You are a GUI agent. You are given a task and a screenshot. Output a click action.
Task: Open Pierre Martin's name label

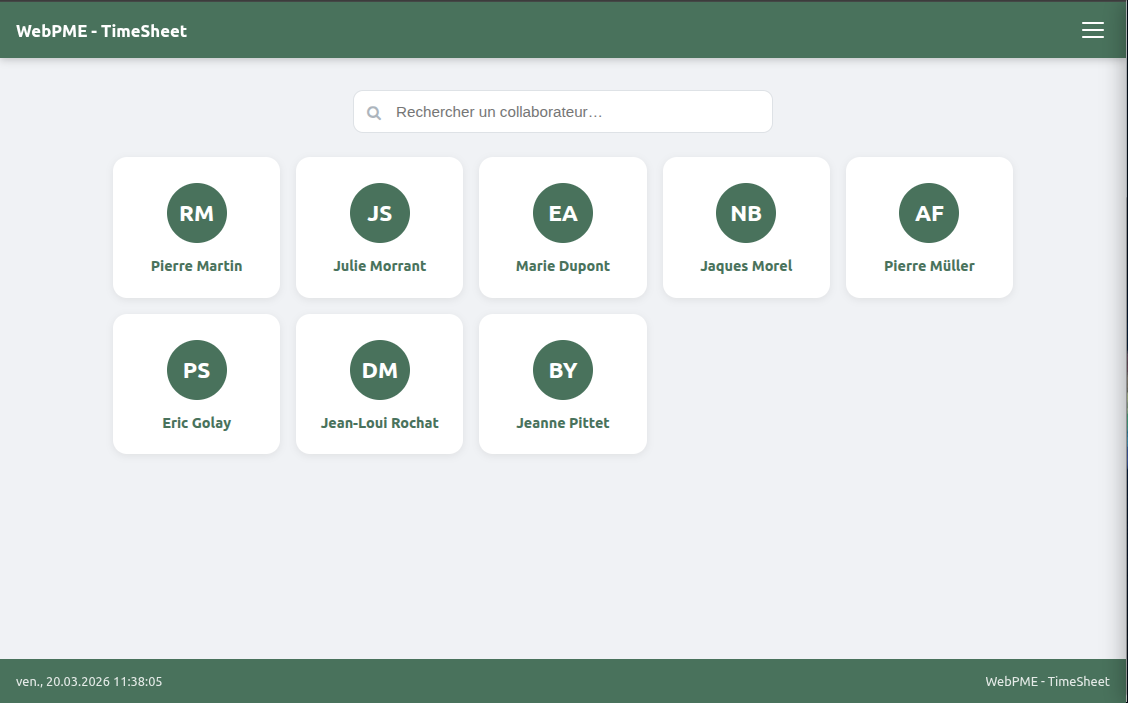pos(197,266)
